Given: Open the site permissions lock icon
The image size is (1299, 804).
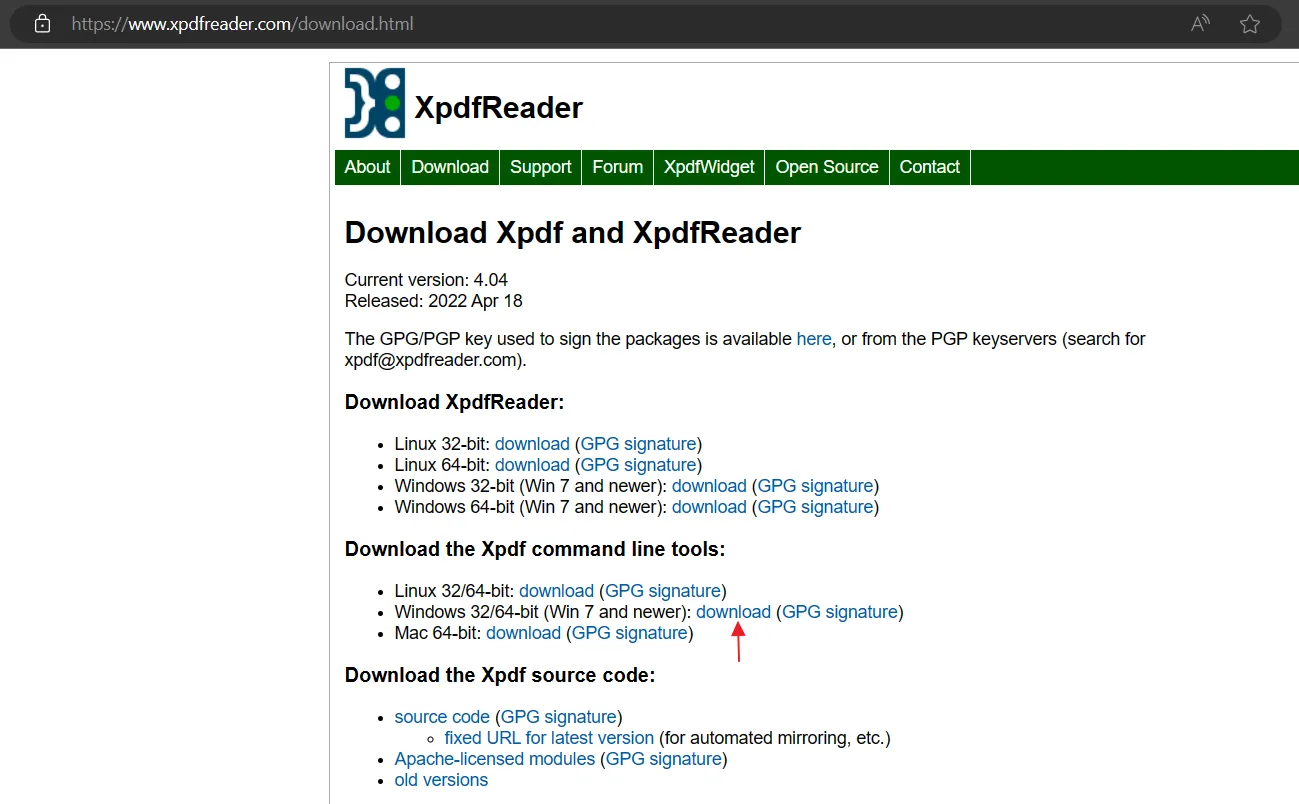Looking at the screenshot, I should (x=41, y=23).
